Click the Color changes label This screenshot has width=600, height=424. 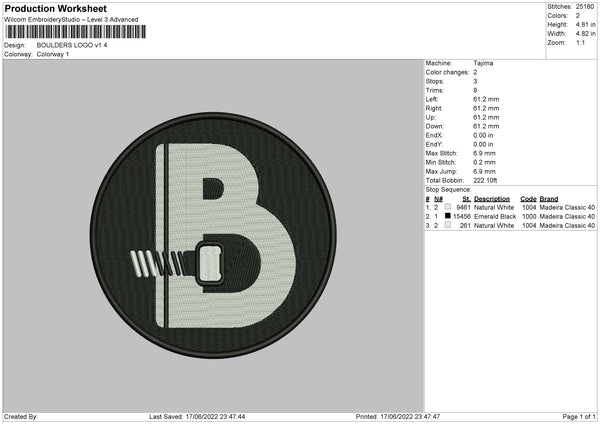point(447,72)
